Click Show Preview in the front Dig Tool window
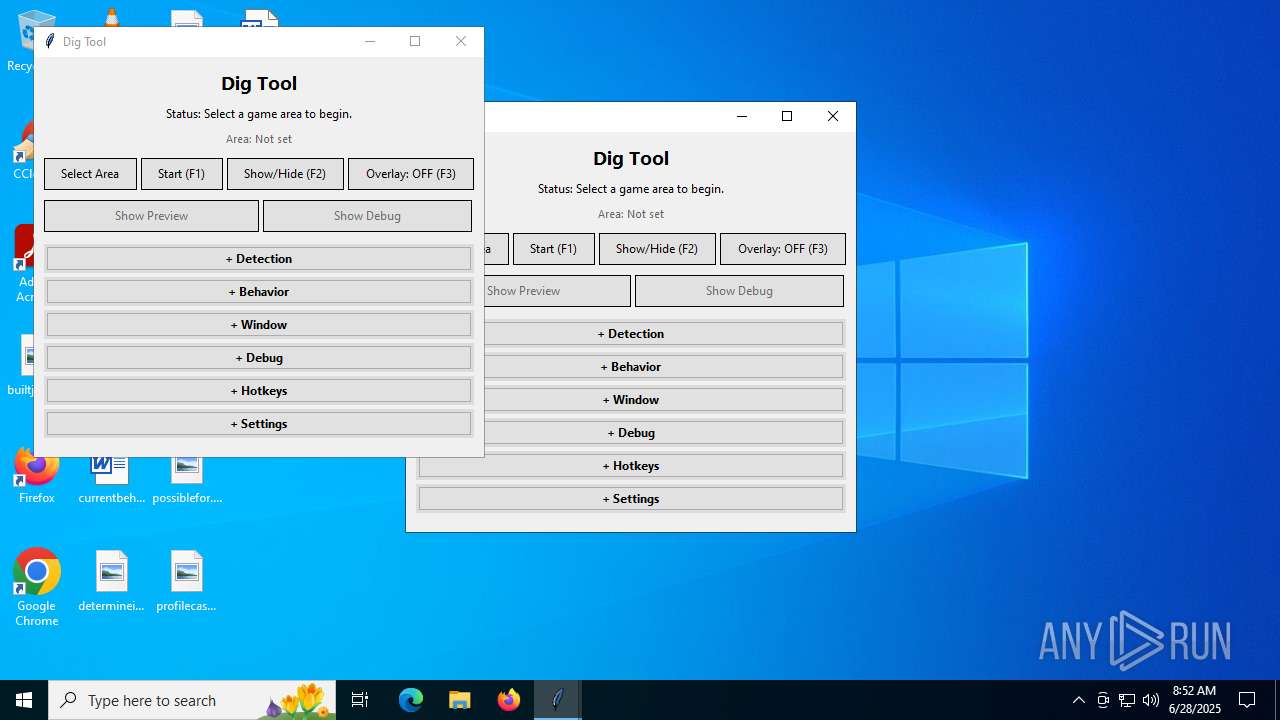The width and height of the screenshot is (1280, 720). [151, 216]
